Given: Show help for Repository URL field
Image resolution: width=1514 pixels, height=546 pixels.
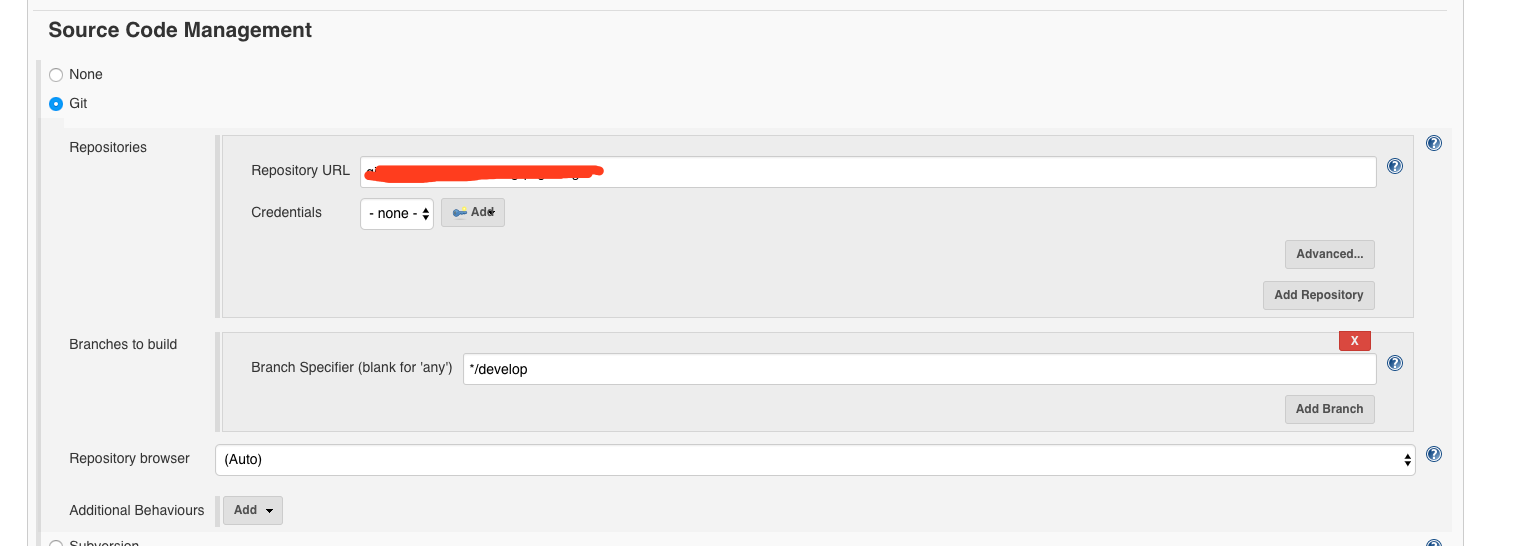Looking at the screenshot, I should 1395,166.
